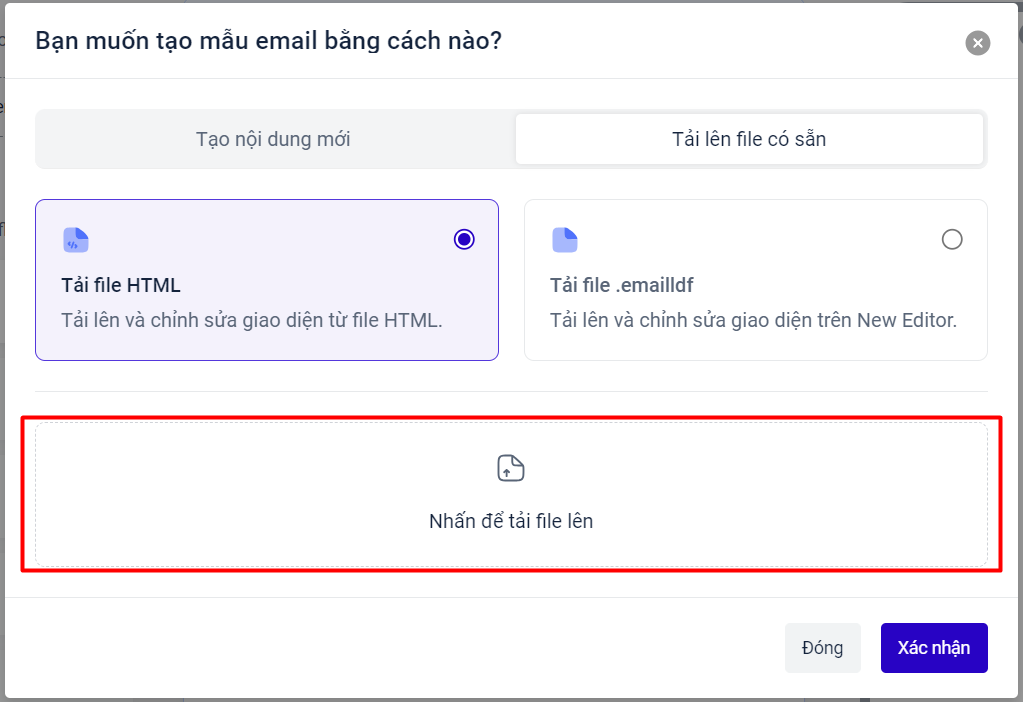1023x702 pixels.
Task: Click the HTML upload description text
Action: pyautogui.click(x=252, y=320)
